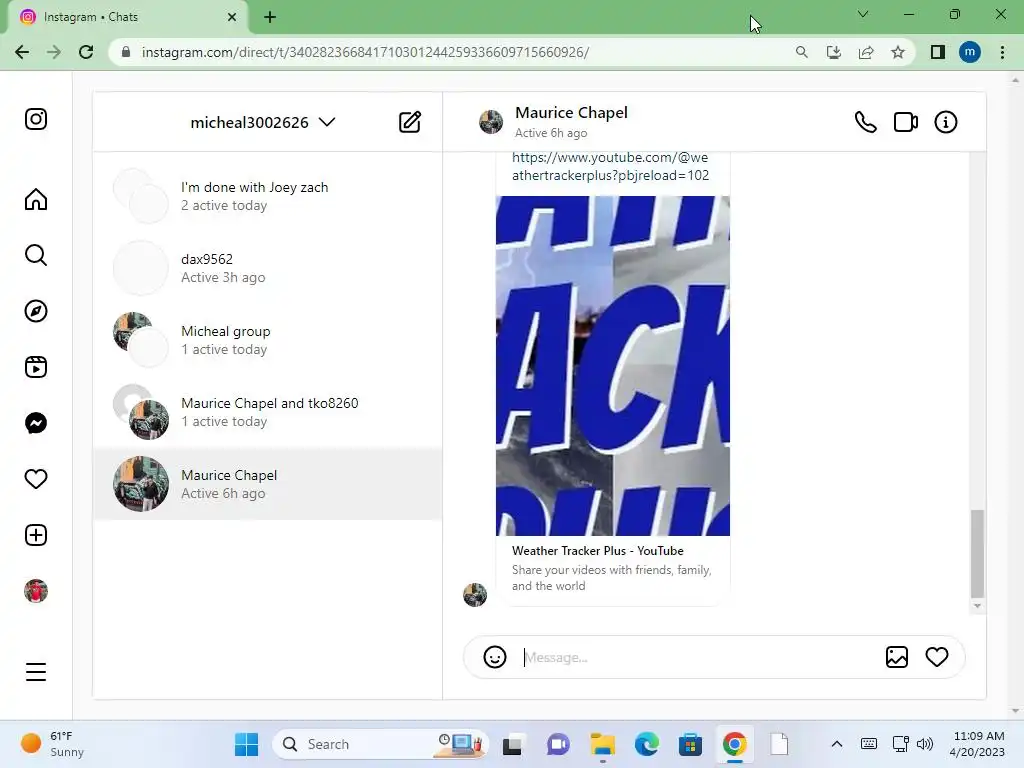The height and width of the screenshot is (768, 1024).
Task: Click Message input field
Action: pos(699,658)
